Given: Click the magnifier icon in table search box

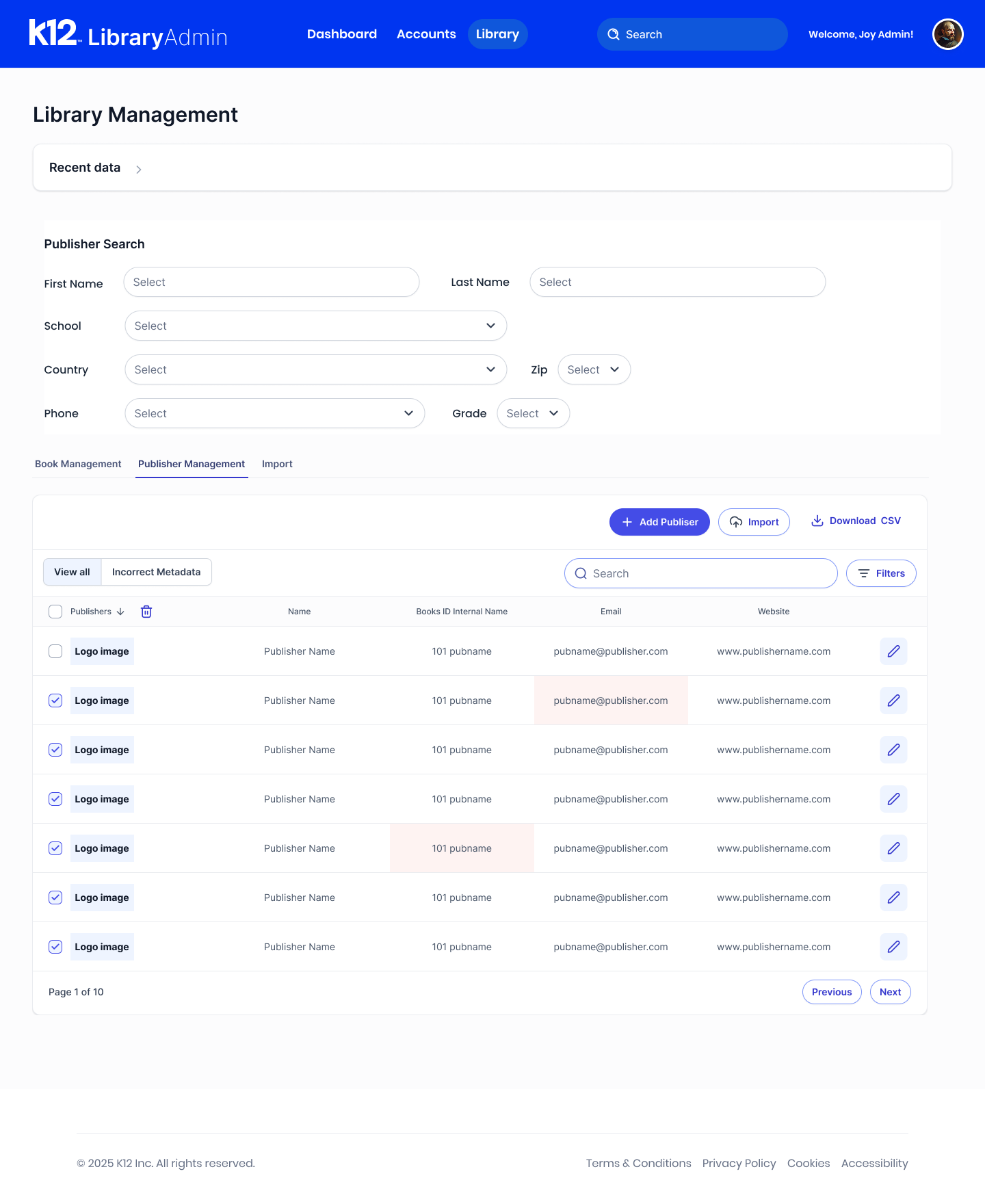Looking at the screenshot, I should 581,573.
